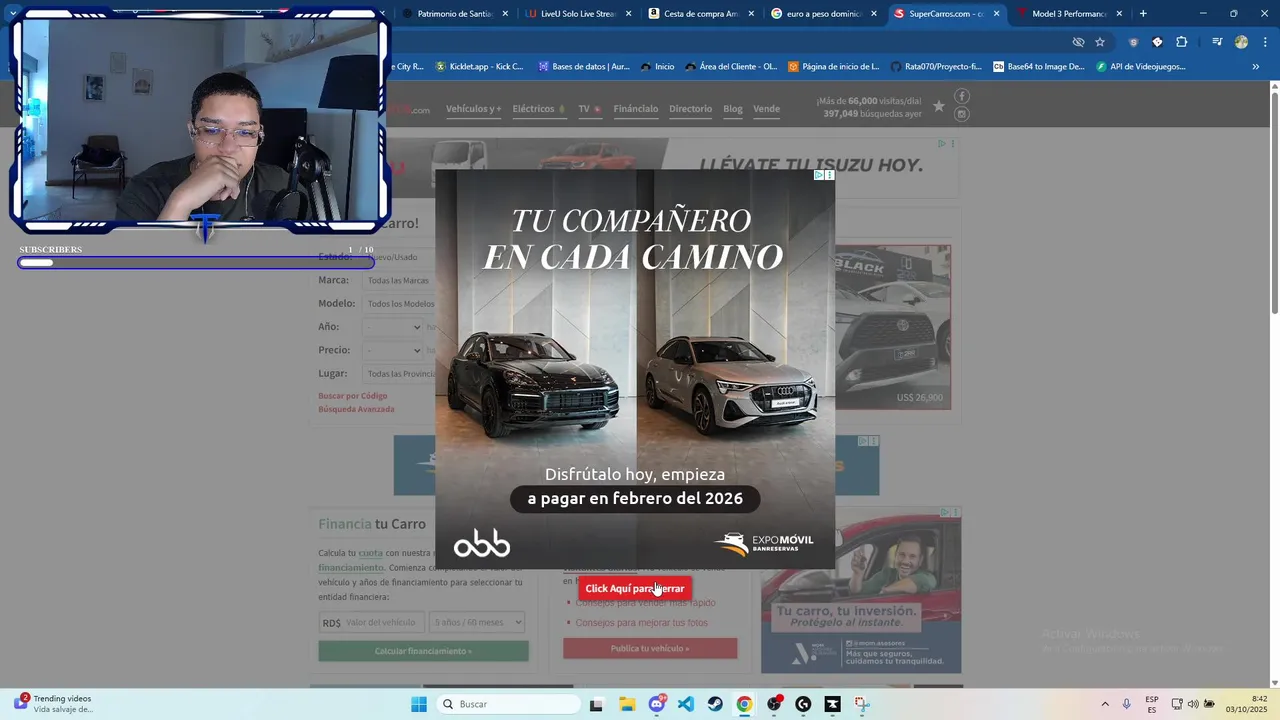
Task: Click the favorites star in site header
Action: pos(938,106)
